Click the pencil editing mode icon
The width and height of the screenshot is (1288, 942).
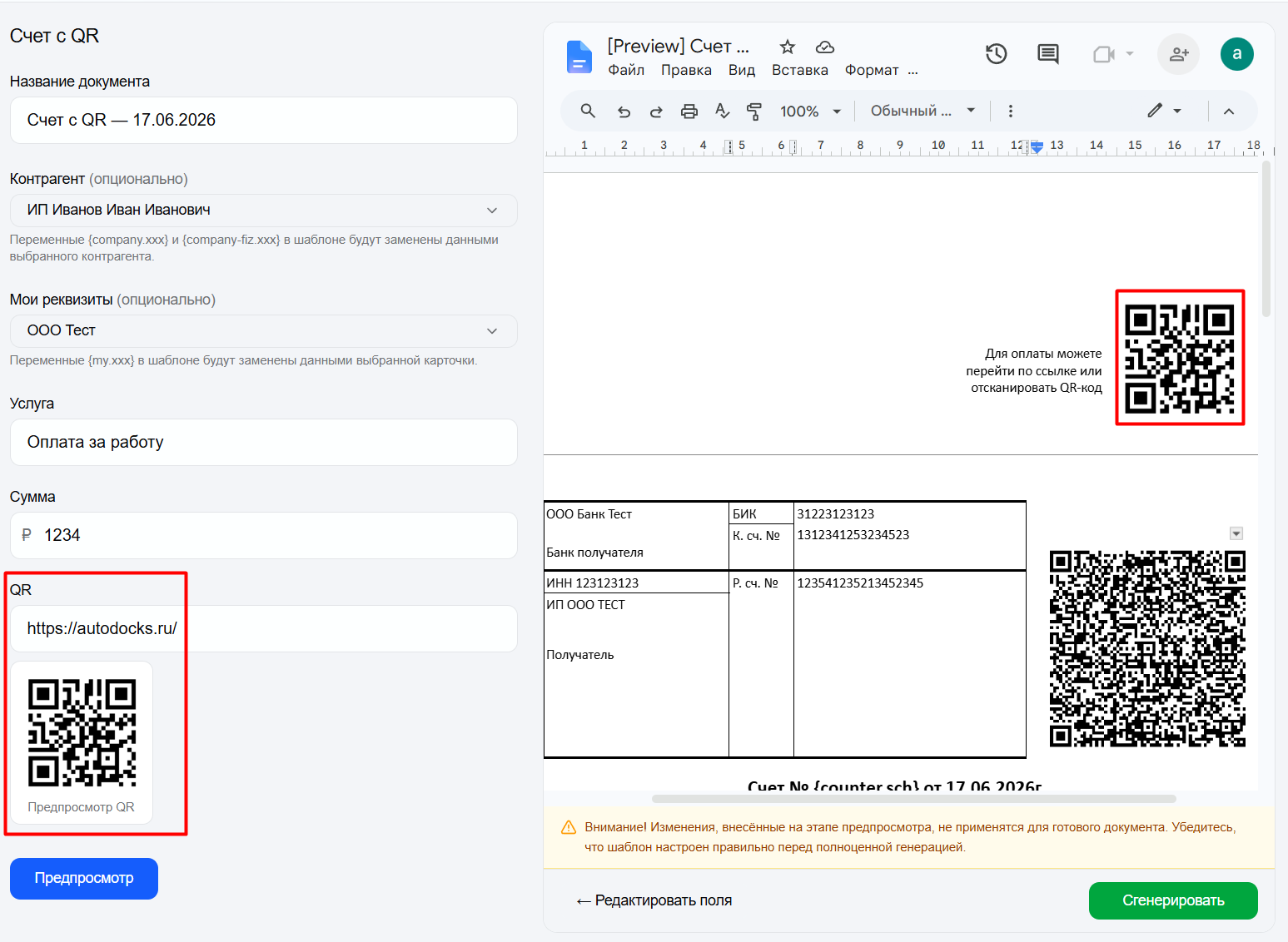coord(1155,111)
